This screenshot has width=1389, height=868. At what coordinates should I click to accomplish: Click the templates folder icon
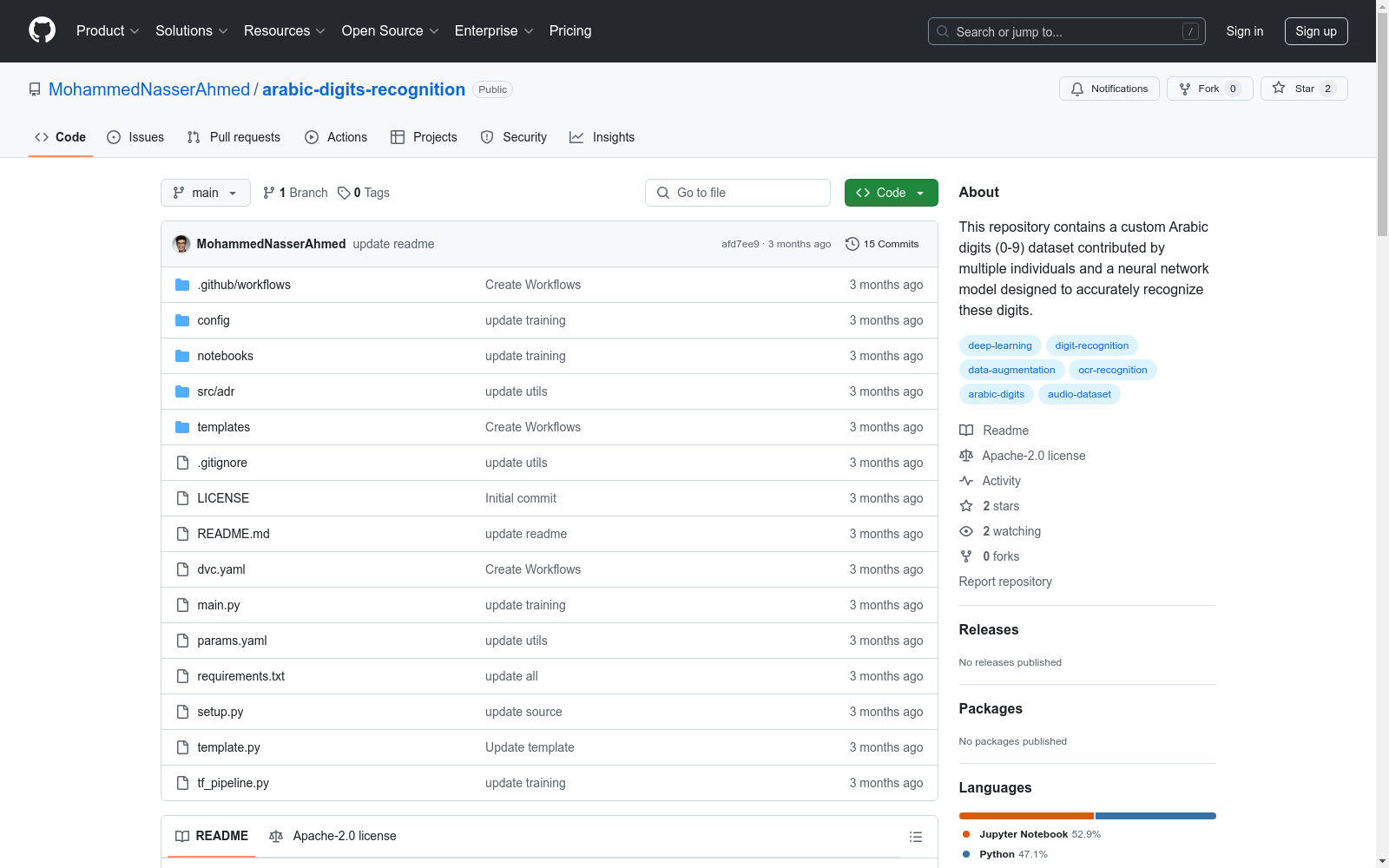tap(182, 427)
